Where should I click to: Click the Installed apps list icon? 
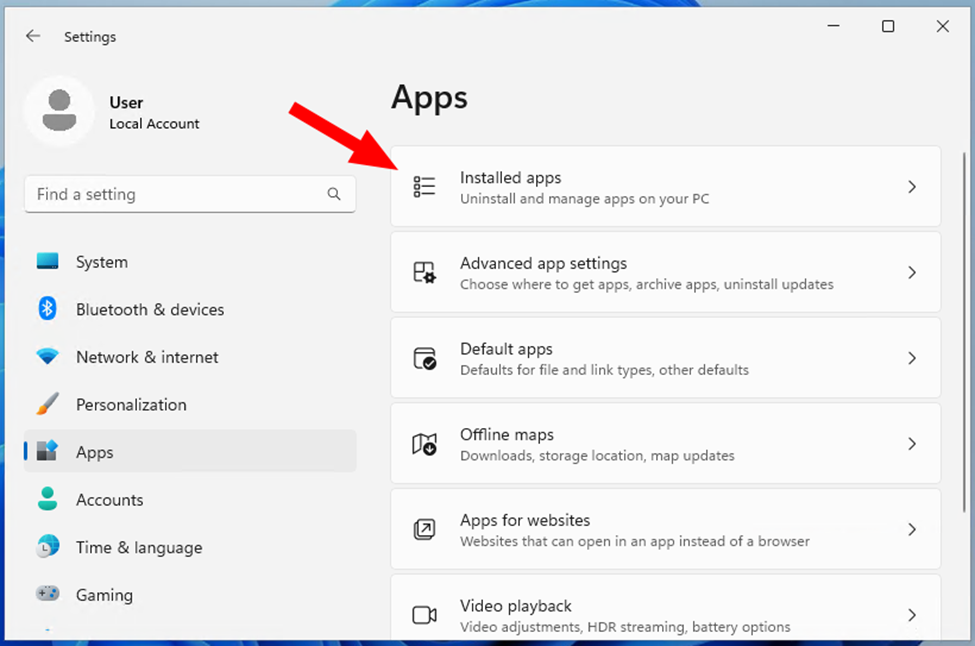point(424,187)
